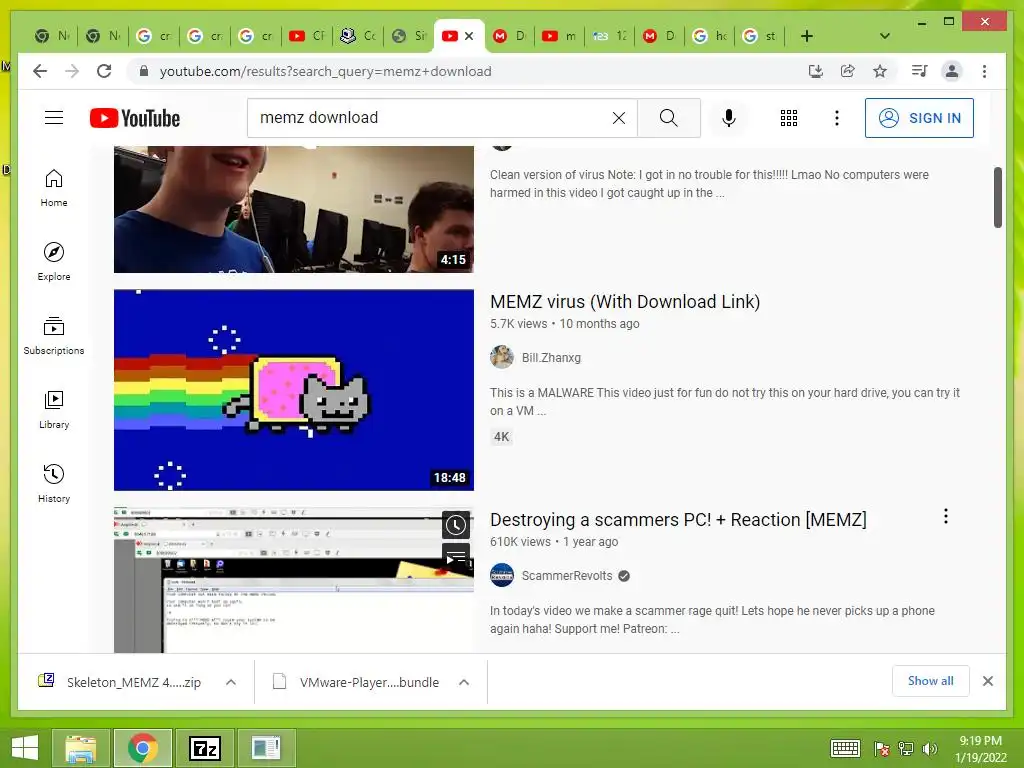Image resolution: width=1024 pixels, height=768 pixels.
Task: Open the media control icon in Chrome toolbar
Action: click(x=920, y=71)
